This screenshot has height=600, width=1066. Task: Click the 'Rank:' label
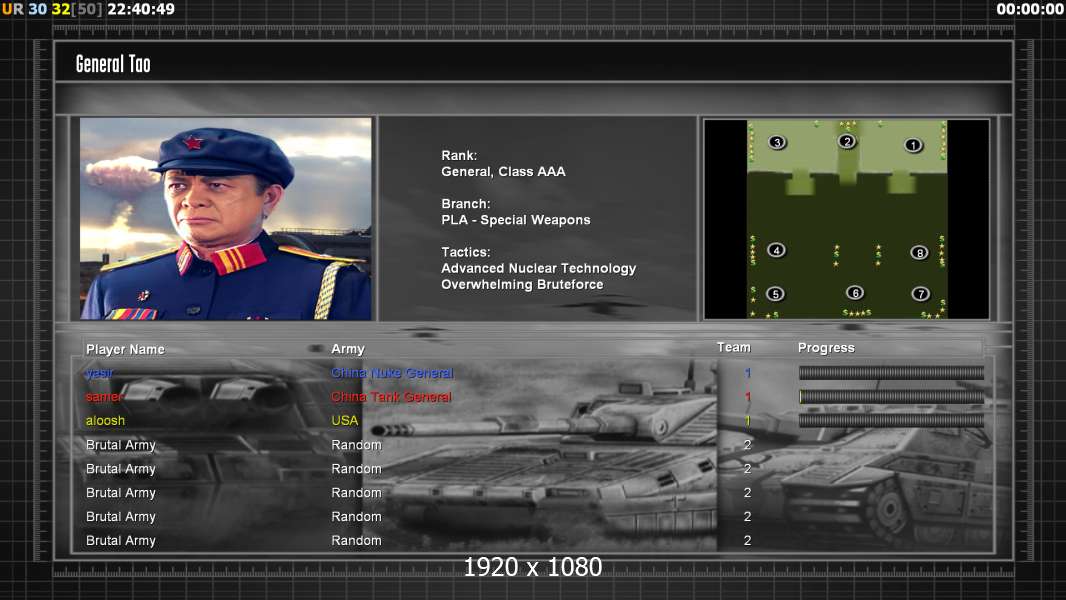(x=459, y=156)
